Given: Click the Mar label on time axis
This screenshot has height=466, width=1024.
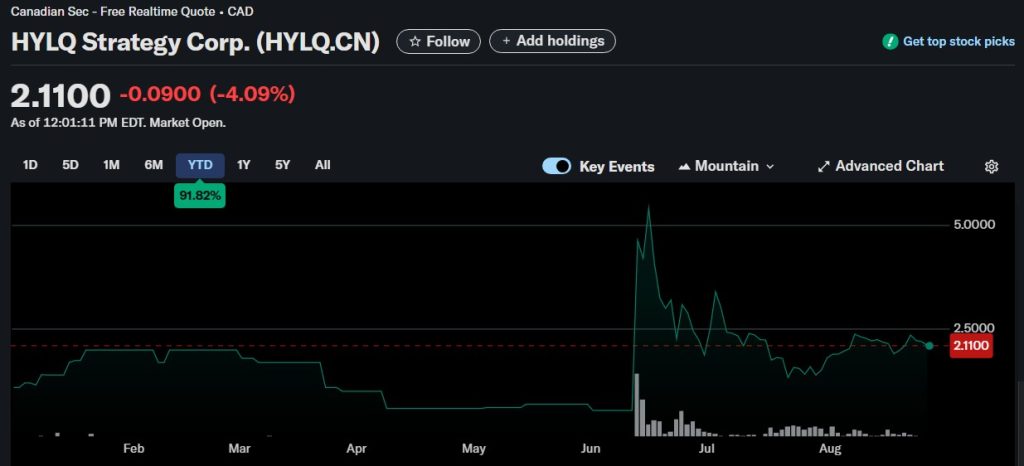Looking at the screenshot, I should [x=240, y=449].
